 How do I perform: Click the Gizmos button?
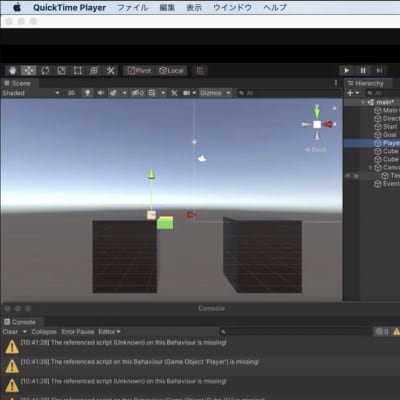(211, 93)
